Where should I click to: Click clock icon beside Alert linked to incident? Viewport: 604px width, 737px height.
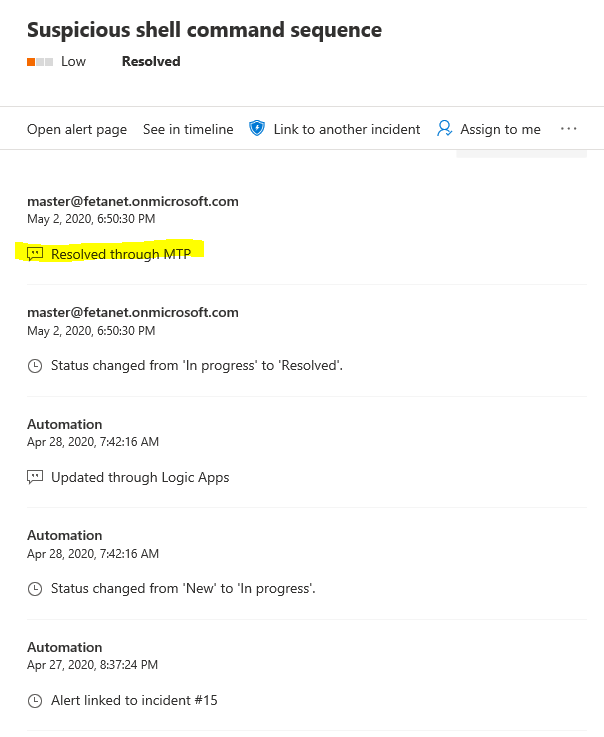tap(35, 700)
